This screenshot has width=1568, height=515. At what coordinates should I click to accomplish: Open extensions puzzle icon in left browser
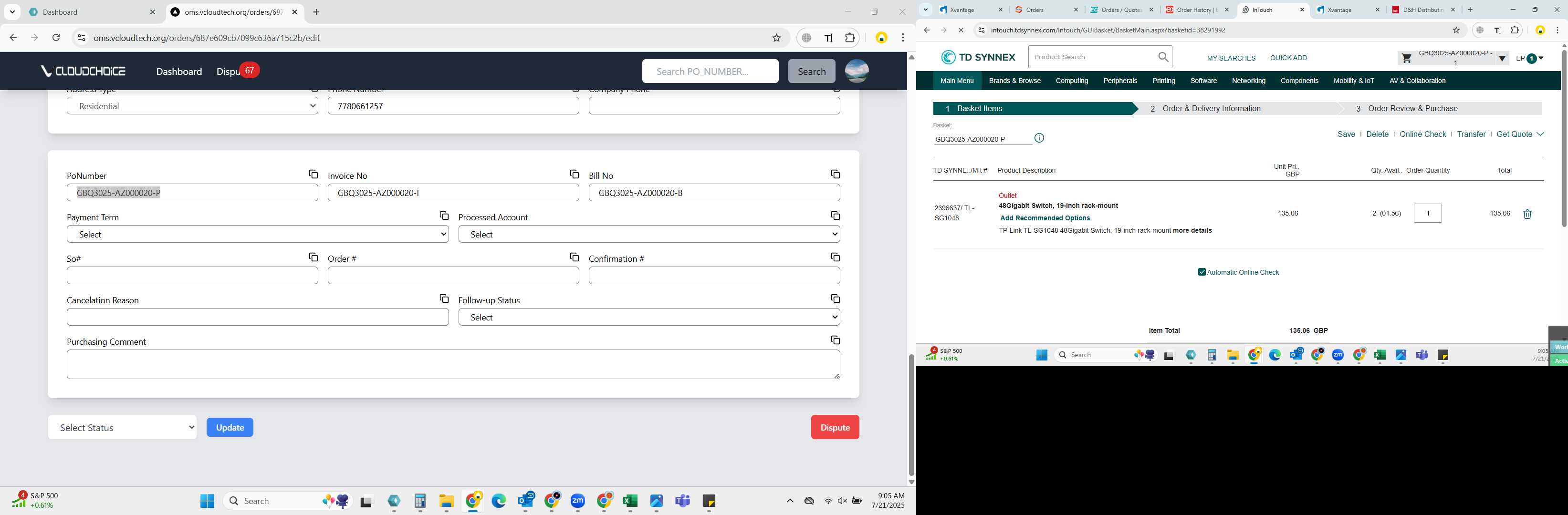click(850, 38)
